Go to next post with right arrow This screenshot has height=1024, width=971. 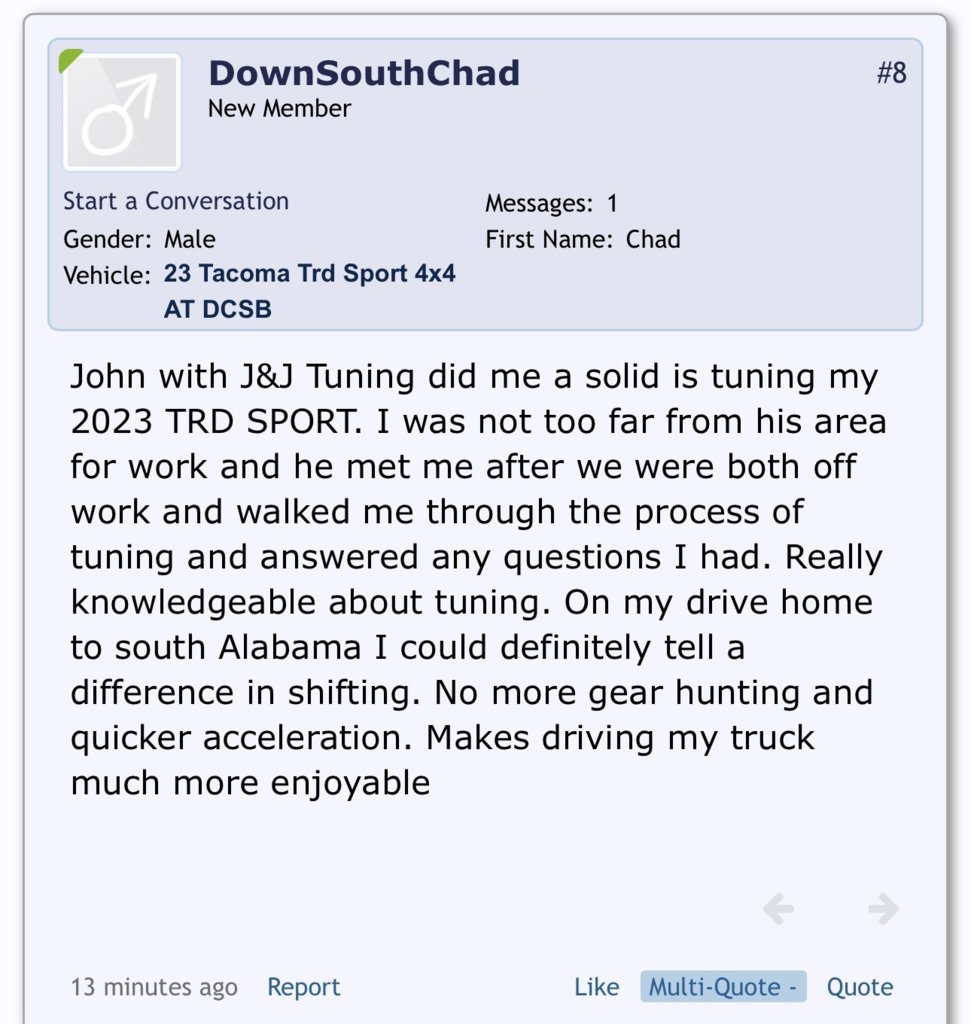[x=883, y=908]
